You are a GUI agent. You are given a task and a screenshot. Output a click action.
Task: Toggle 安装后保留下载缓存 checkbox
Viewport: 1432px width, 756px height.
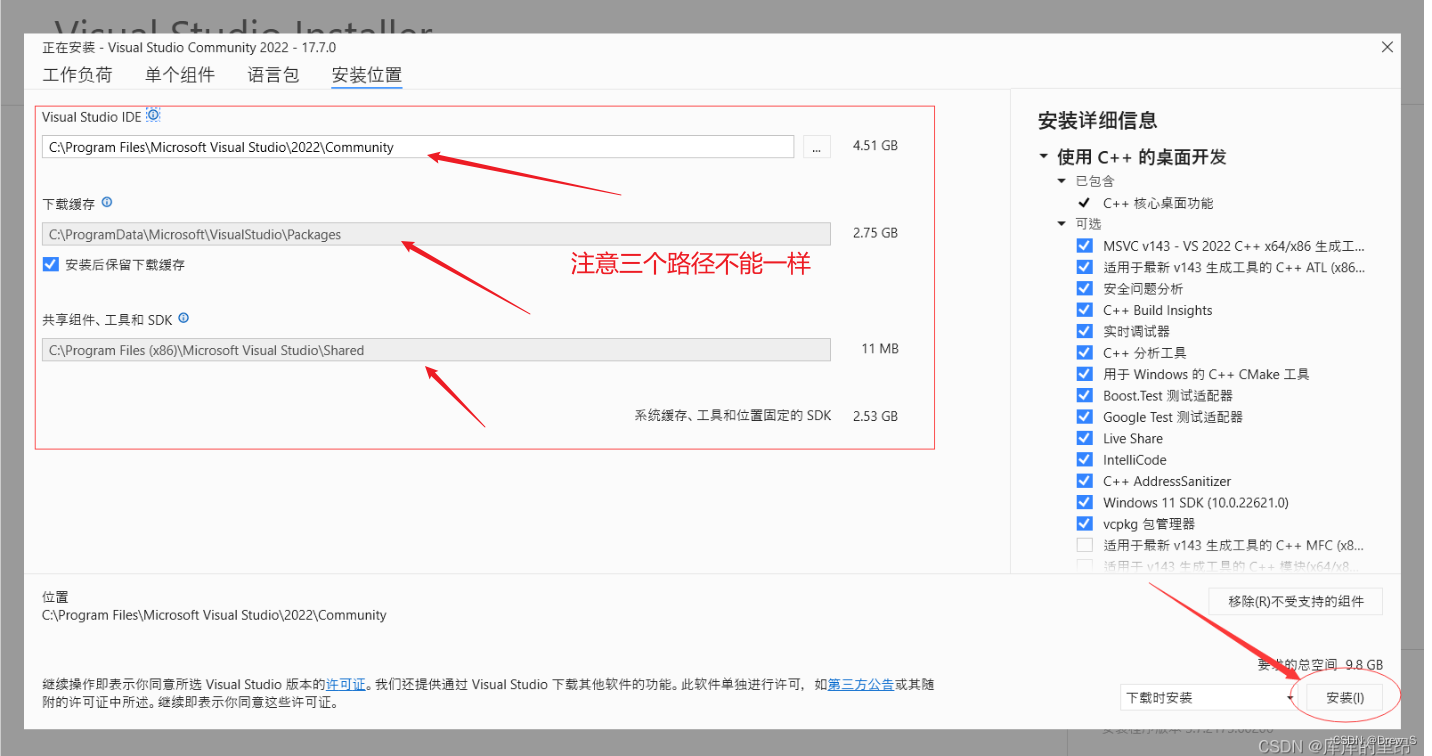click(x=51, y=265)
